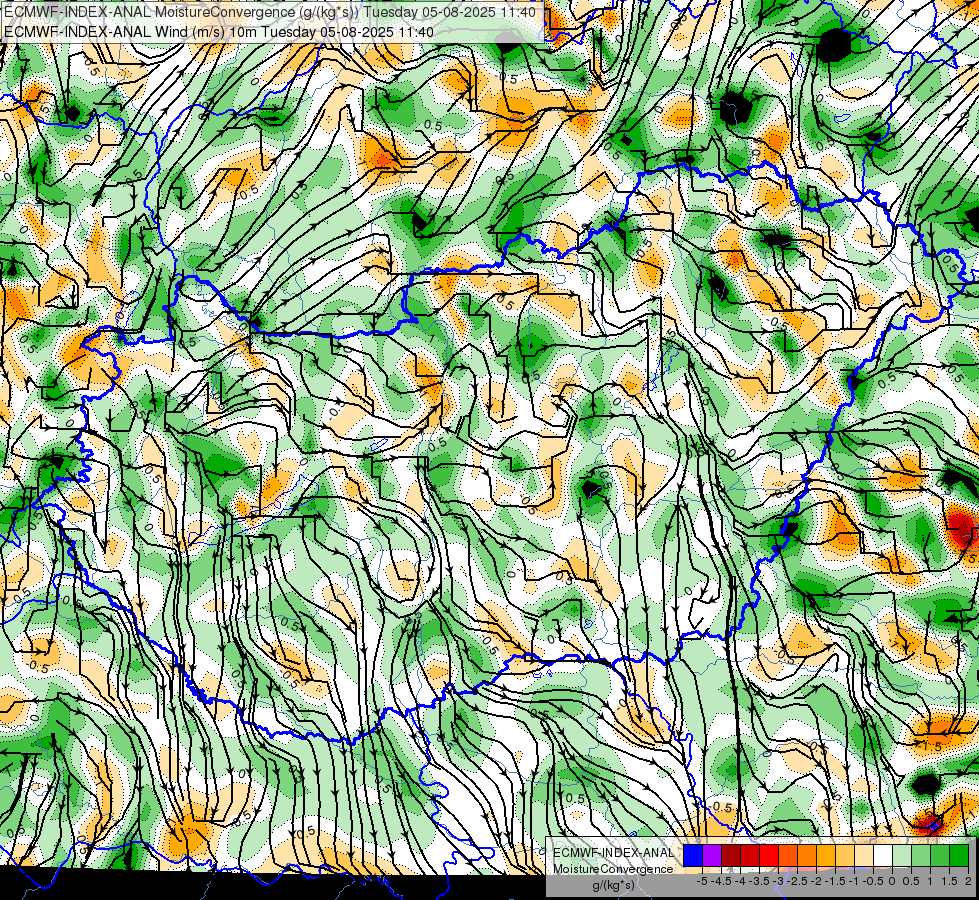Pick the medium green swatch between 1 and 1.5
This screenshot has width=979, height=900.
coord(940,856)
